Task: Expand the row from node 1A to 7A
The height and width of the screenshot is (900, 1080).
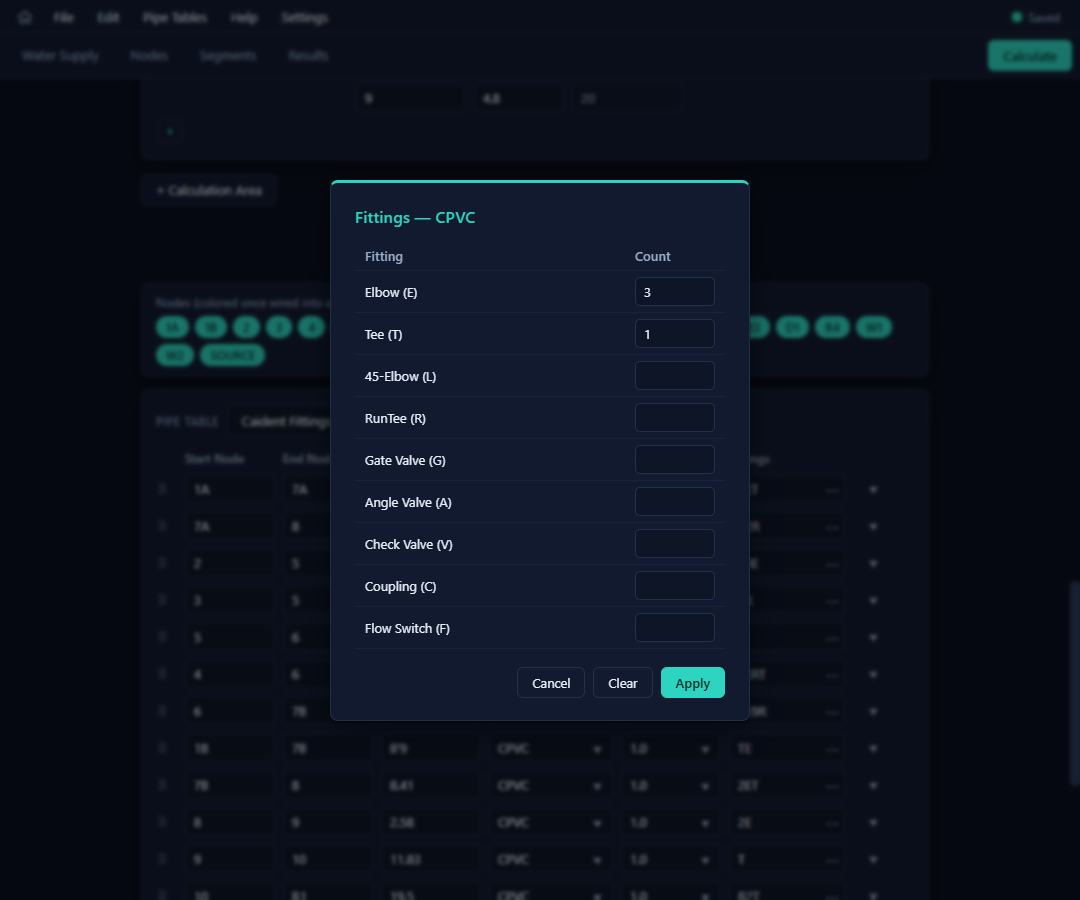Action: click(x=873, y=490)
